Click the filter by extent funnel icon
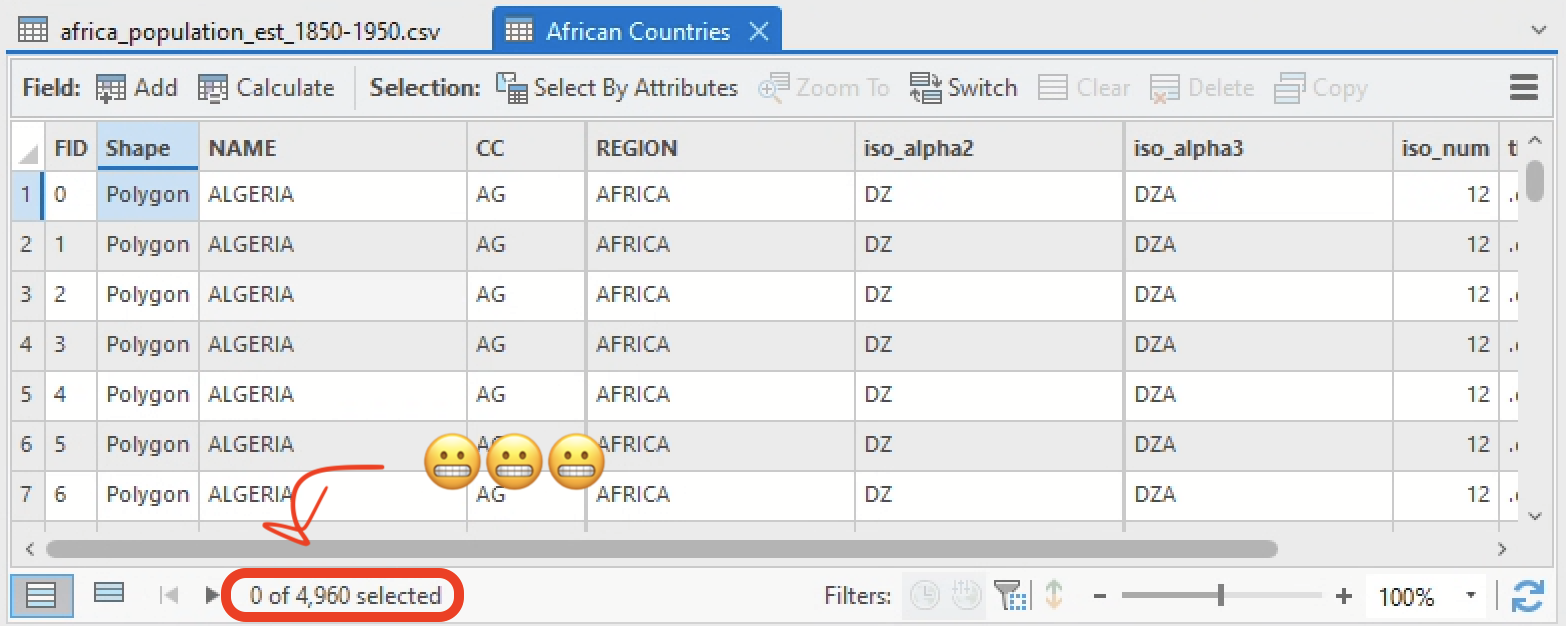The height and width of the screenshot is (626, 1566). (1013, 596)
